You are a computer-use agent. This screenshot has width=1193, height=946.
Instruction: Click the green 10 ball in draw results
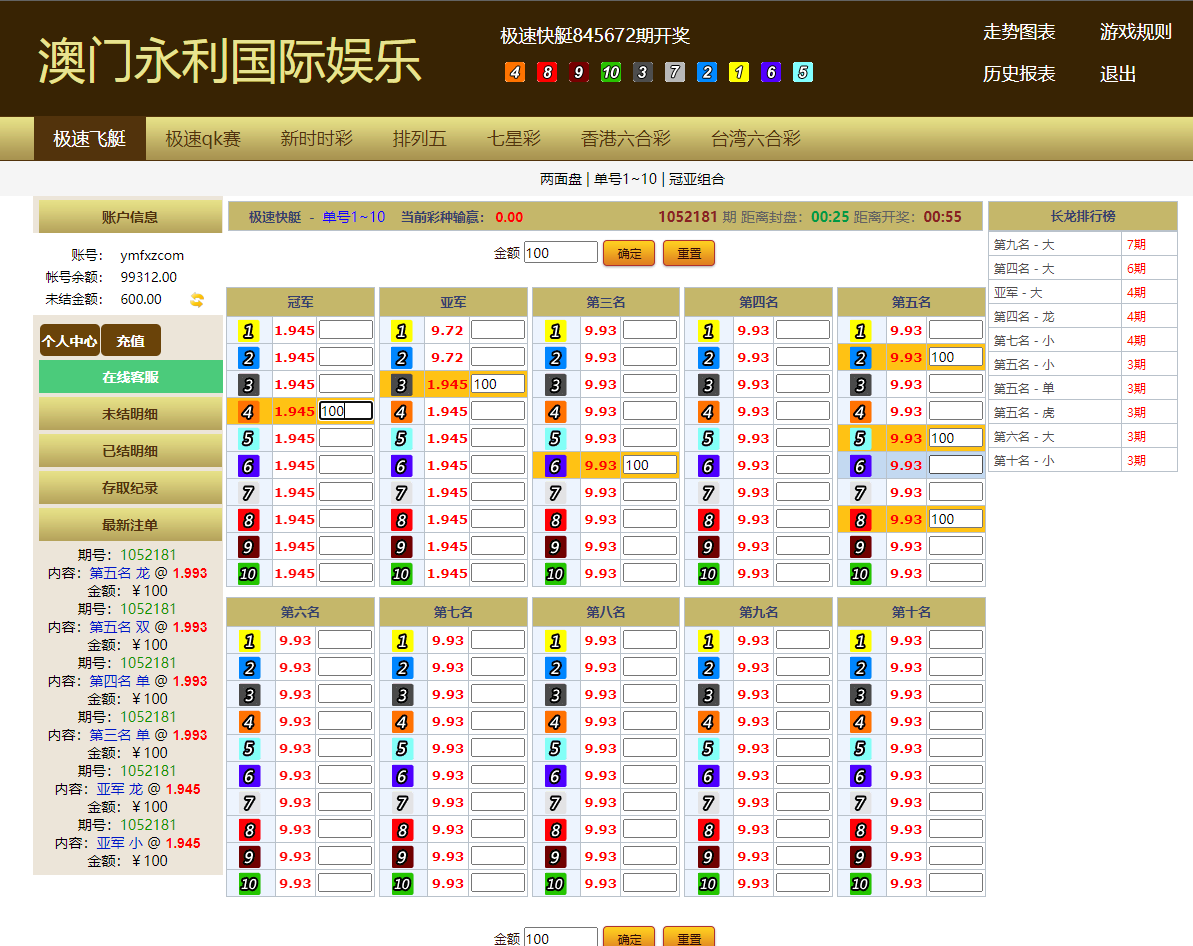click(x=610, y=73)
